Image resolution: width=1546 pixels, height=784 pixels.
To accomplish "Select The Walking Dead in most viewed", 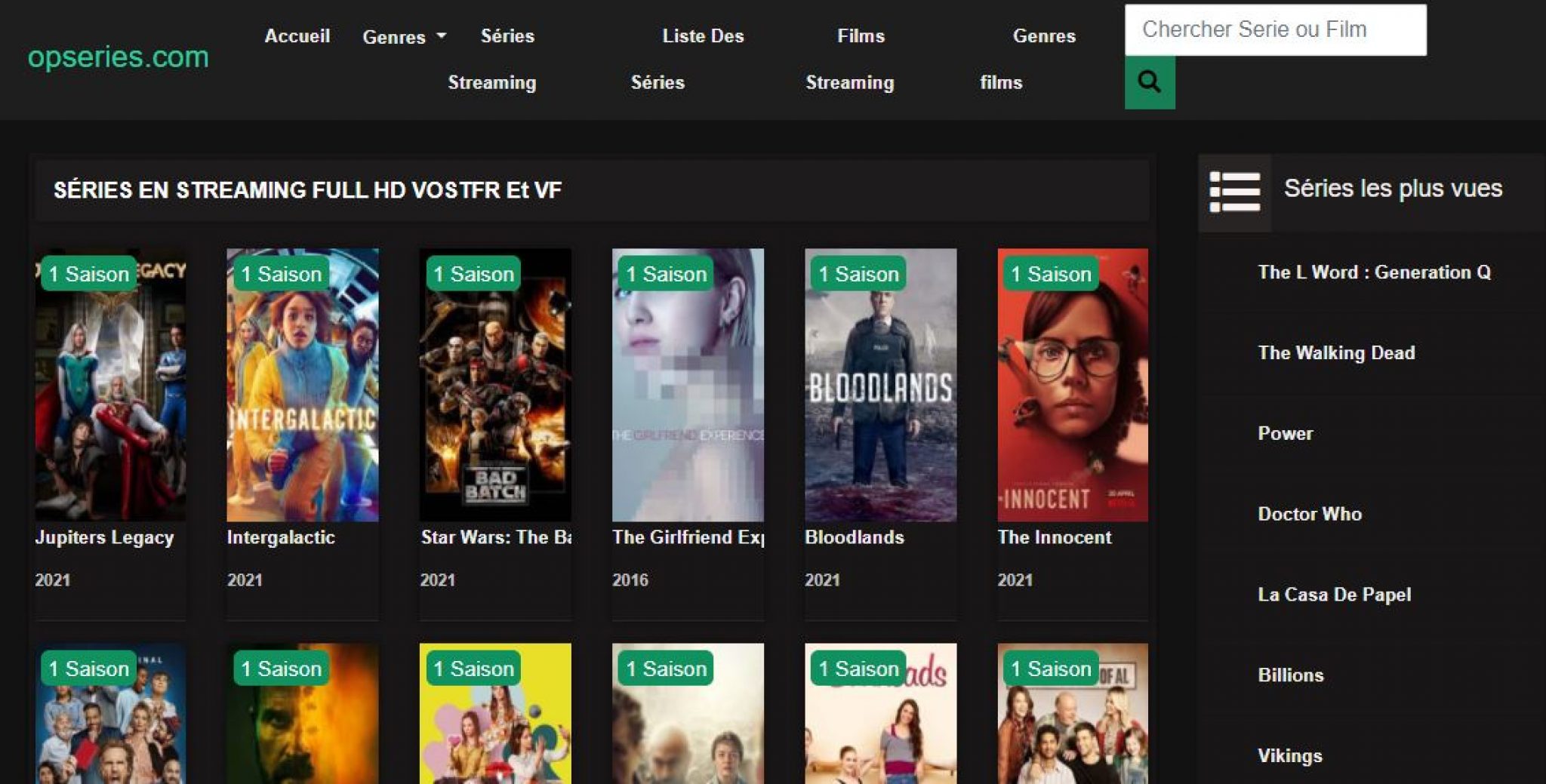I will 1336,353.
